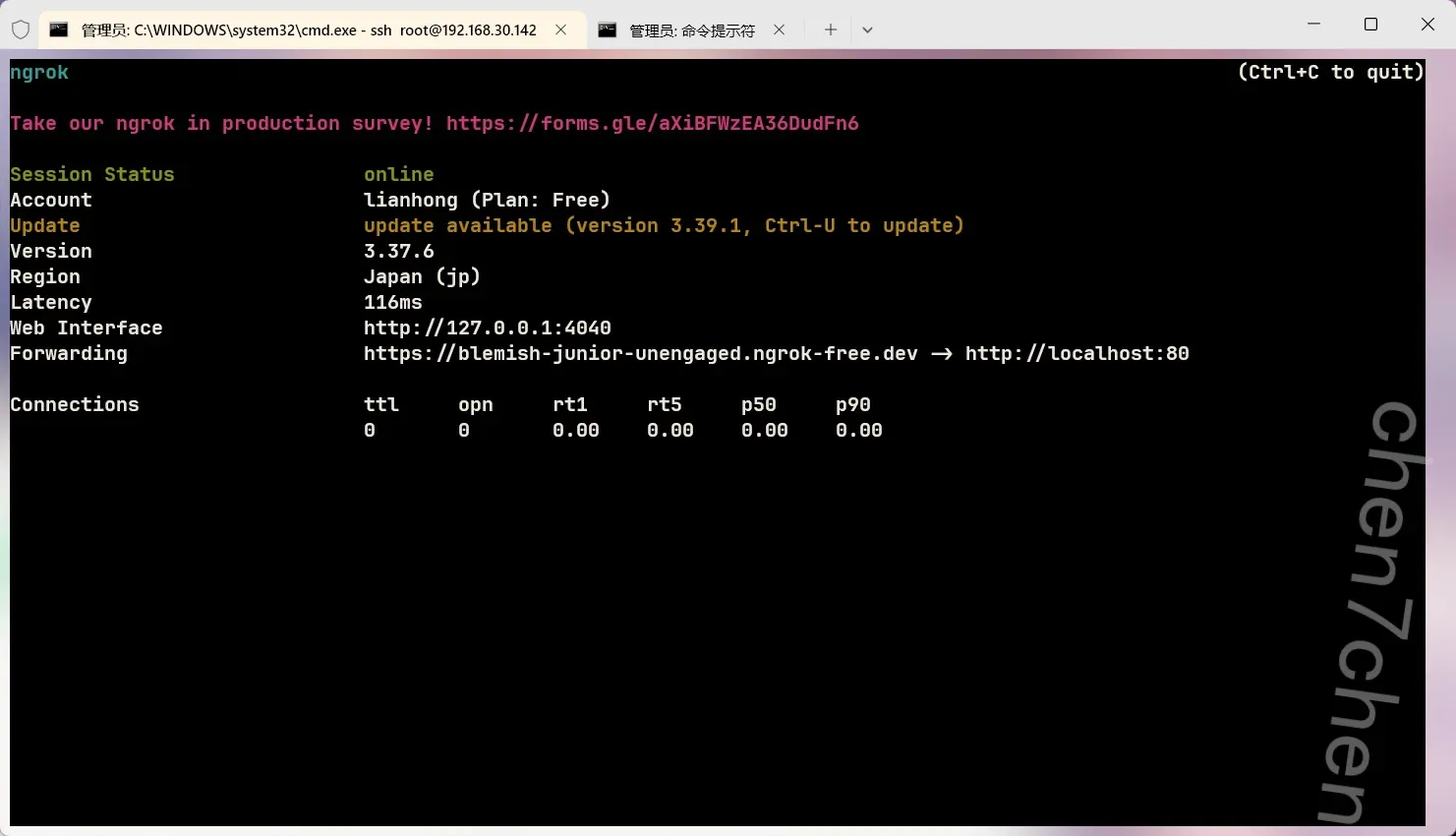Select the Region label
Image resolution: width=1456 pixels, height=836 pixels.
pos(45,276)
